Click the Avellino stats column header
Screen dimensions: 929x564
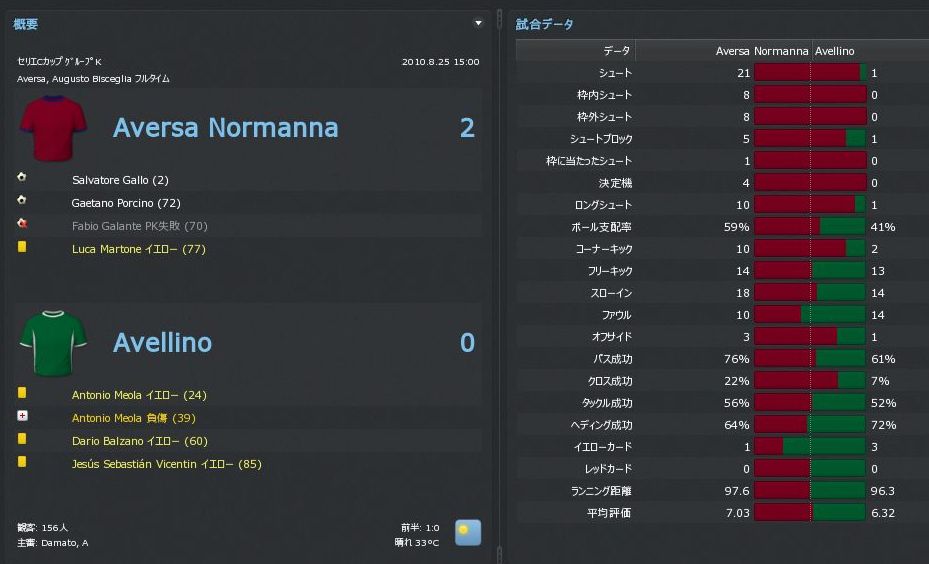coord(835,51)
